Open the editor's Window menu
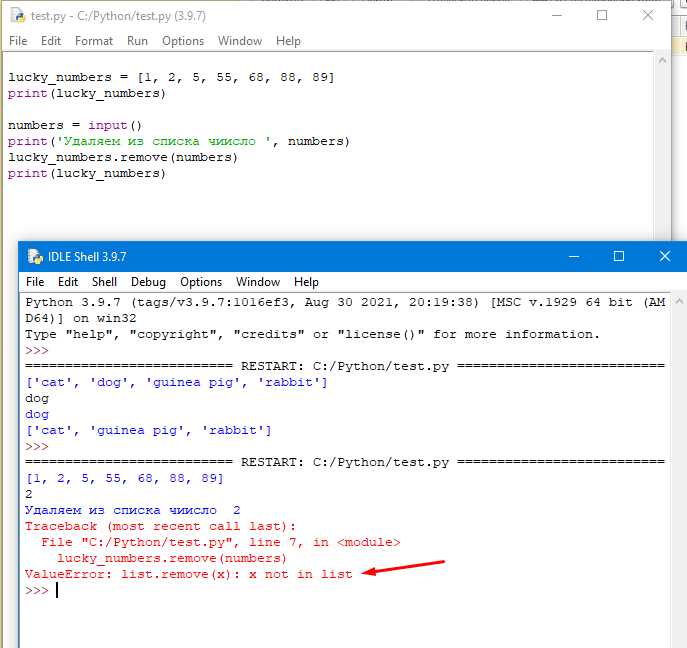The height and width of the screenshot is (648, 687). click(x=240, y=41)
